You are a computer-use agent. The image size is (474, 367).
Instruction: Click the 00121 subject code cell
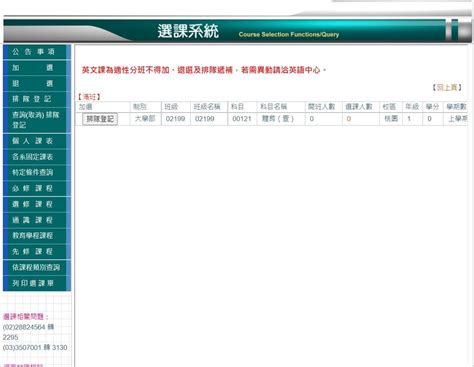(x=242, y=119)
